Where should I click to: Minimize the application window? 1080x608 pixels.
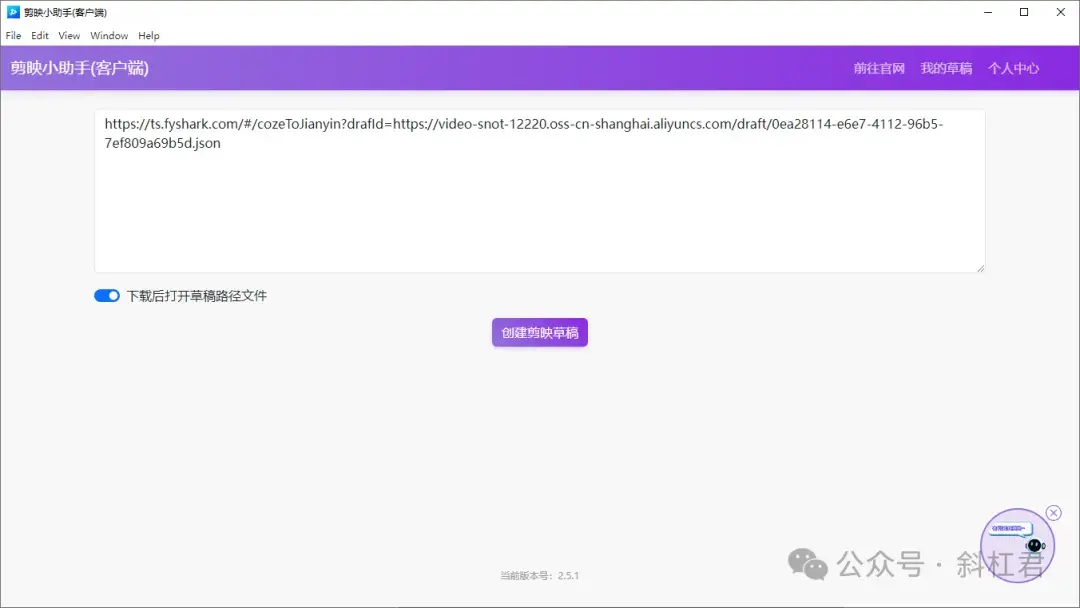click(x=988, y=12)
